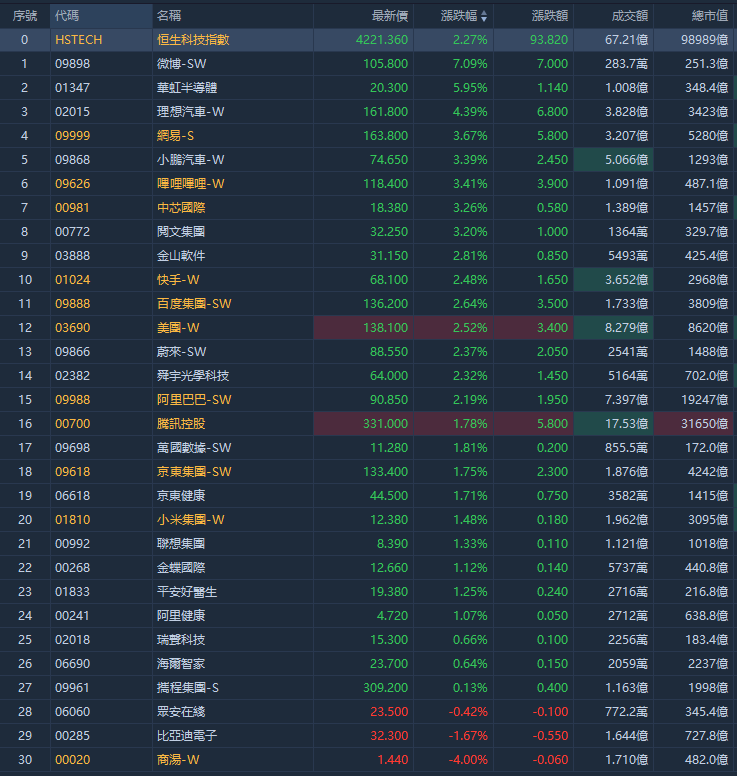Click the 4221.360 index price
Screen dimensions: 737x776
[382, 40]
